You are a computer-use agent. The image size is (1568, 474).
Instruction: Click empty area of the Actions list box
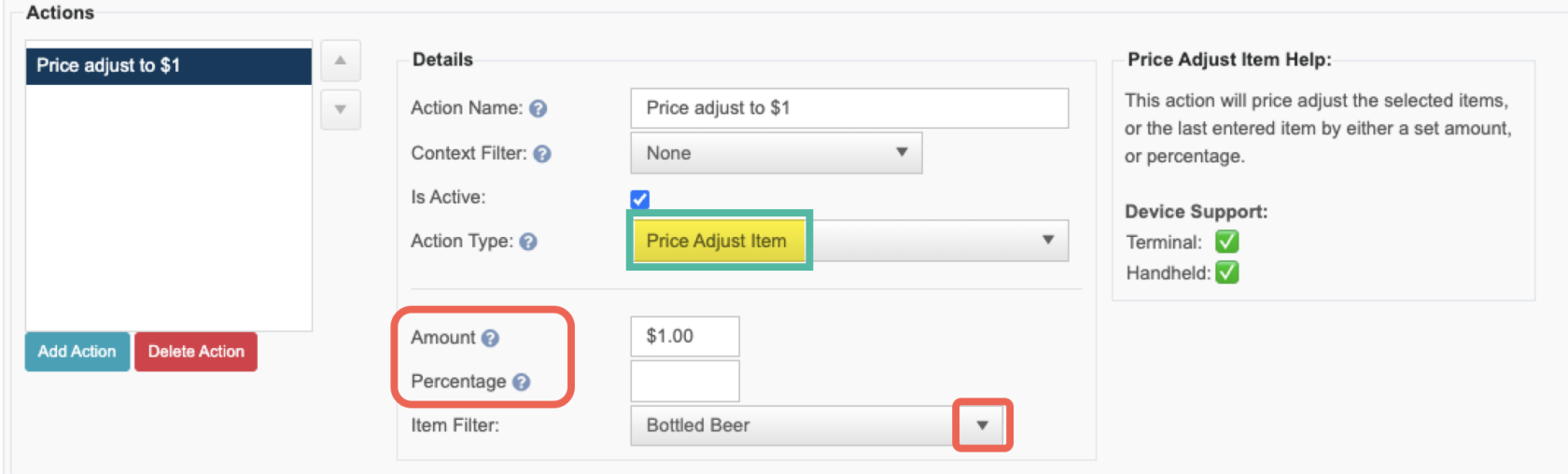point(169,207)
